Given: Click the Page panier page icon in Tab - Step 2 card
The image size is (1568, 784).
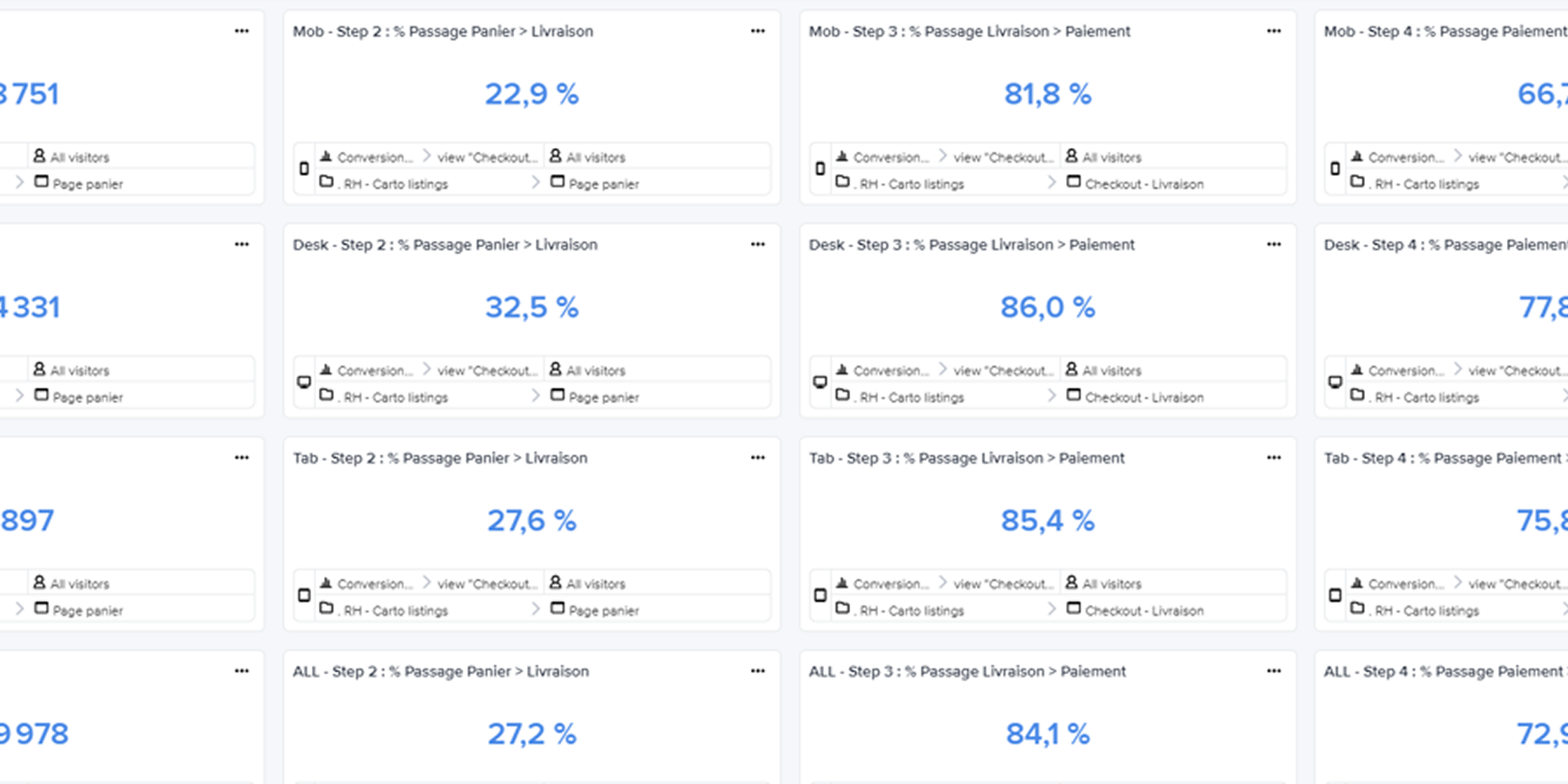Looking at the screenshot, I should point(558,608).
